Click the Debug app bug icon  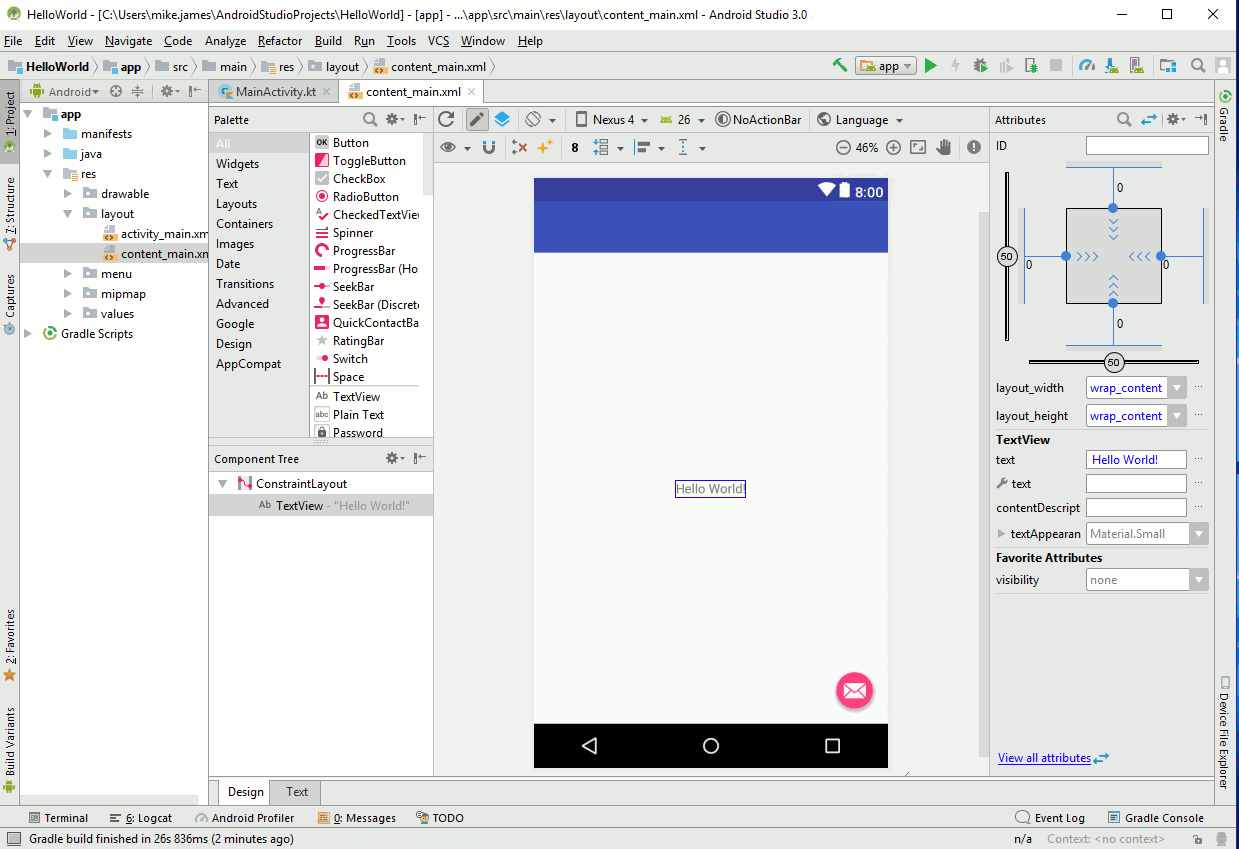tap(980, 66)
